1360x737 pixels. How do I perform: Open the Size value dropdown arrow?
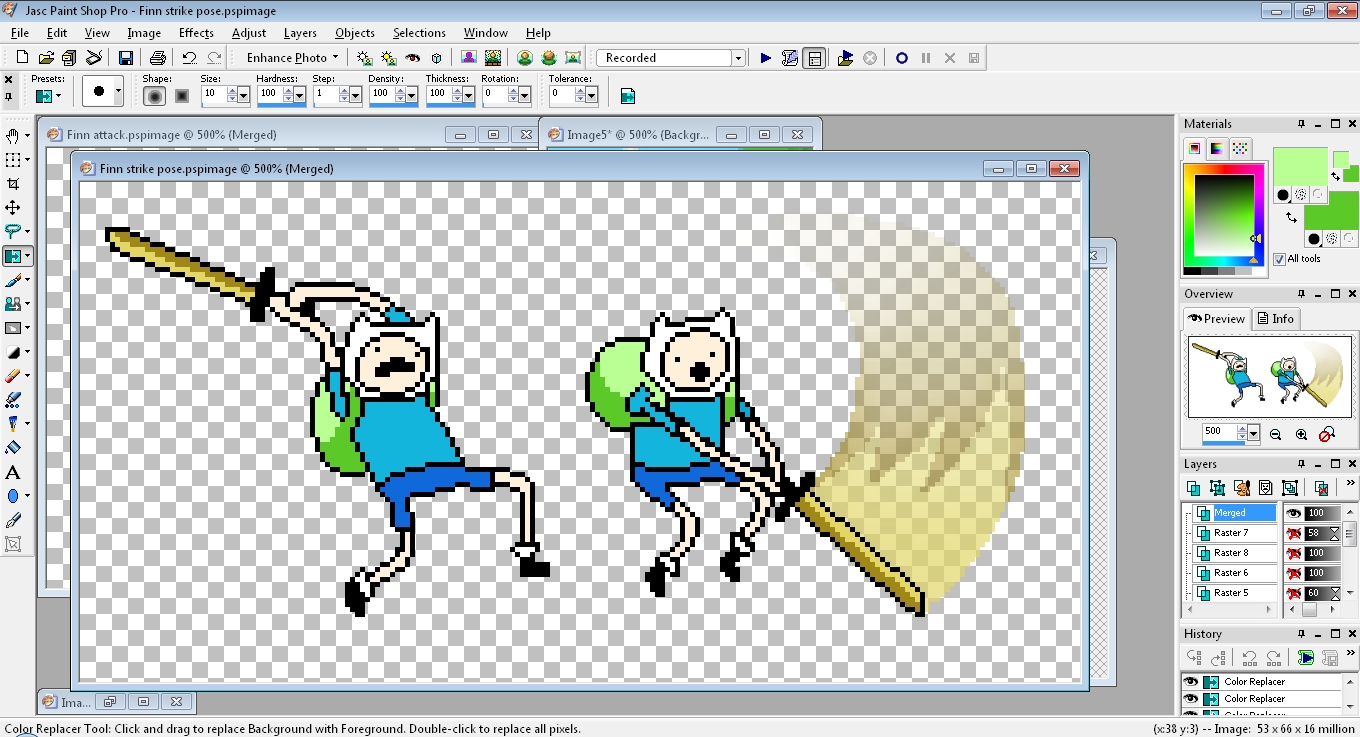tap(244, 96)
